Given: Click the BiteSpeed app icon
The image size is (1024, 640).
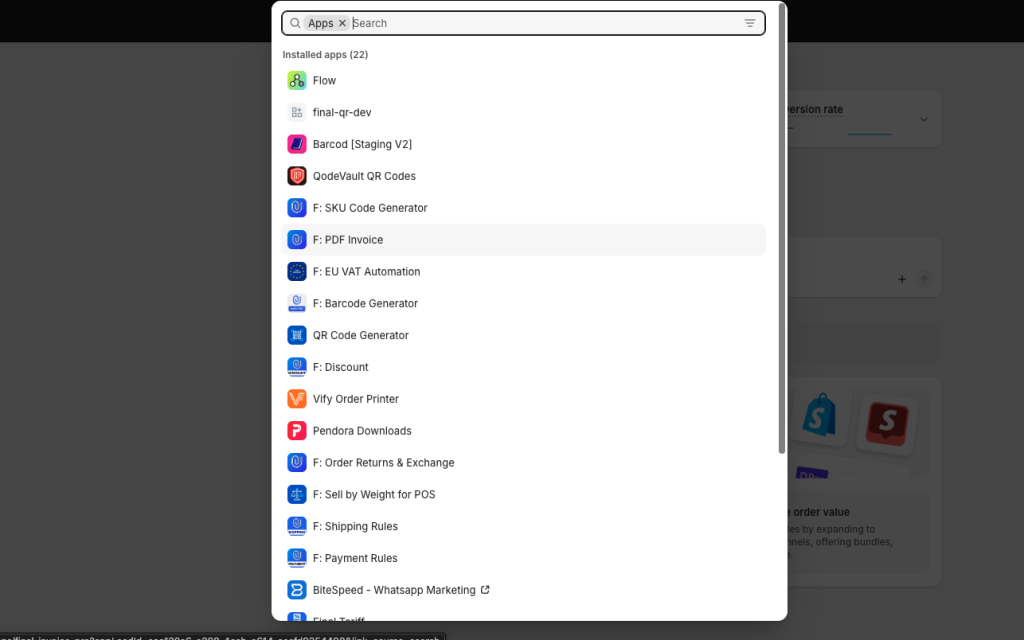Looking at the screenshot, I should 297,590.
